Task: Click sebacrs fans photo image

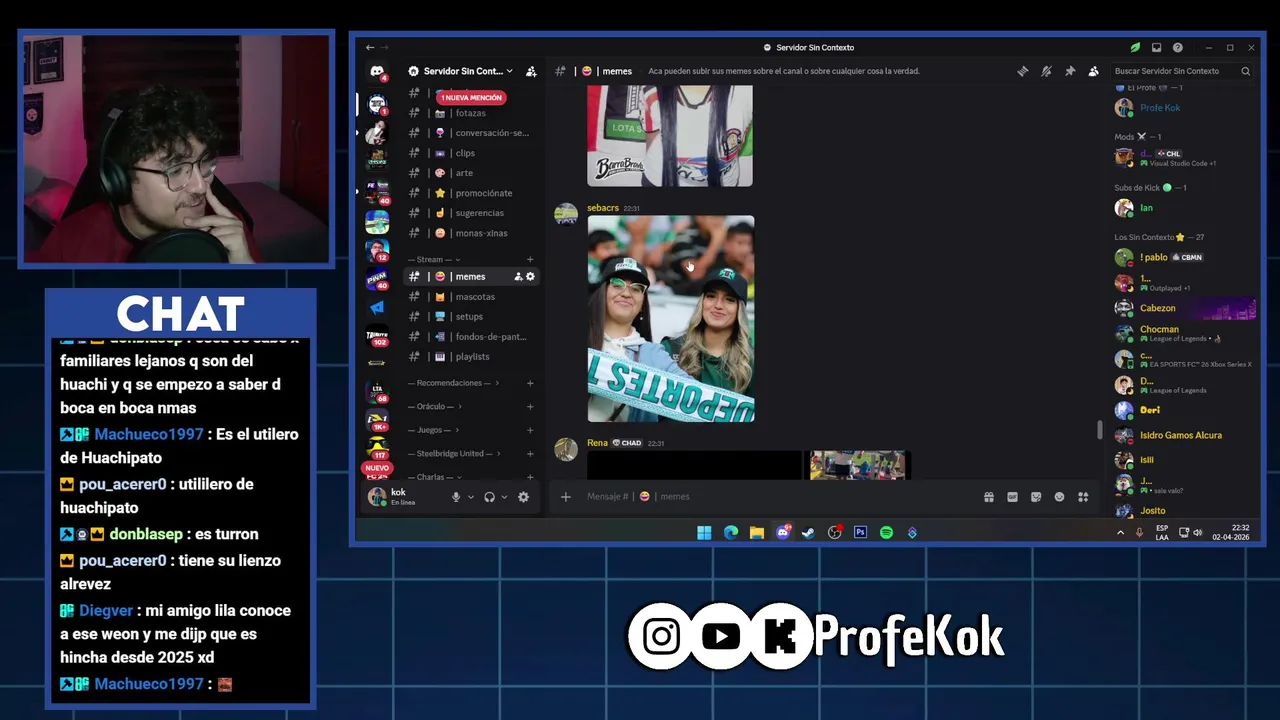Action: pos(671,319)
